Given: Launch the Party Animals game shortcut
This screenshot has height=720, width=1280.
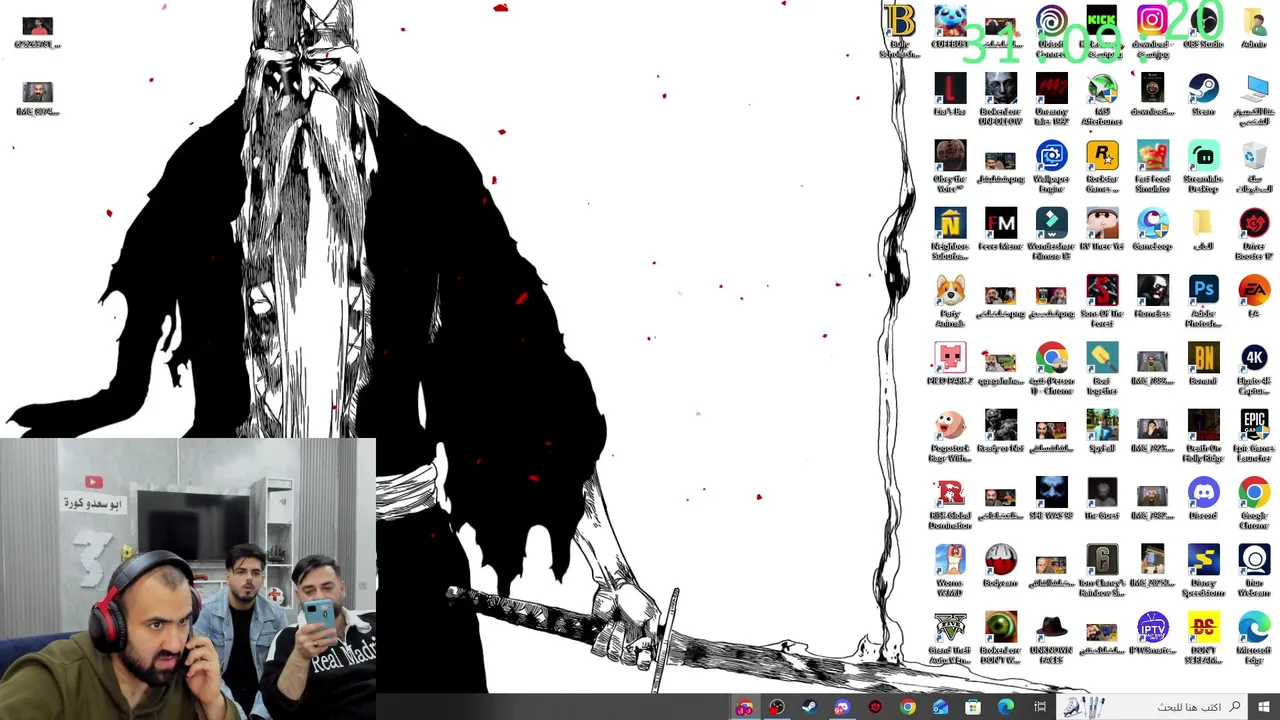Looking at the screenshot, I should point(950,301).
